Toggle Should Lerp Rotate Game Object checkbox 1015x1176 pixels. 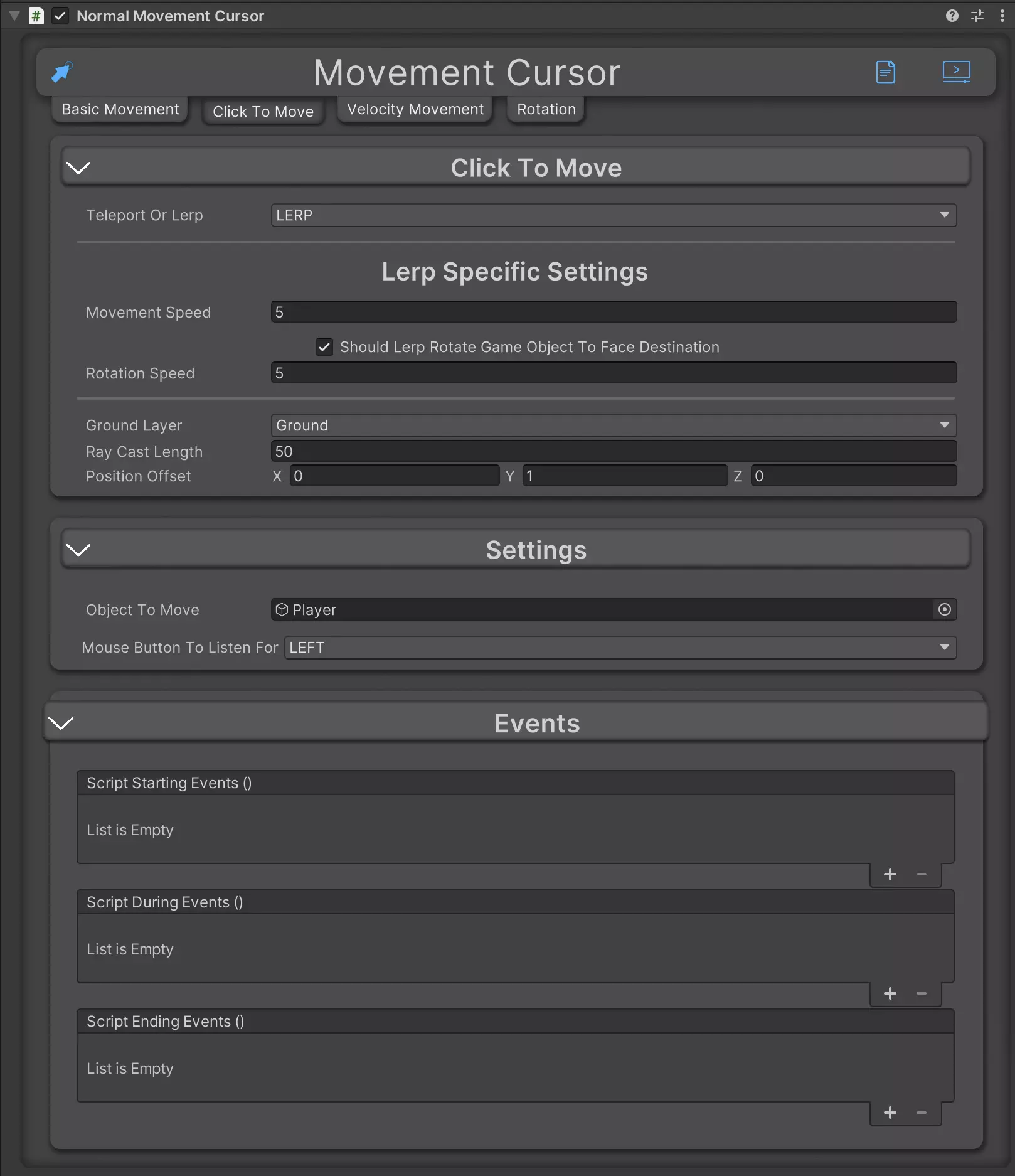(324, 347)
